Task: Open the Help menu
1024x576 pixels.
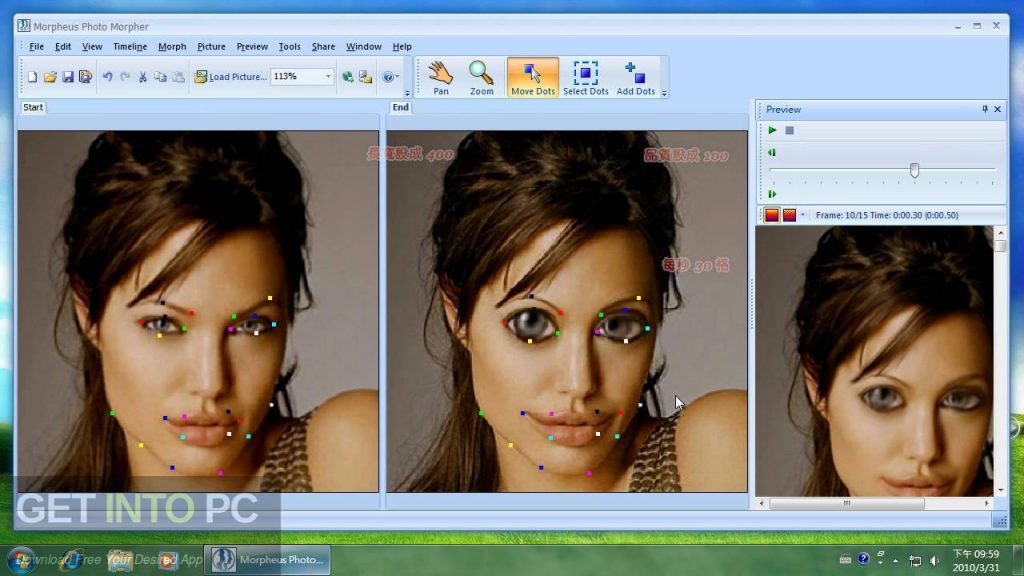Action: click(402, 46)
